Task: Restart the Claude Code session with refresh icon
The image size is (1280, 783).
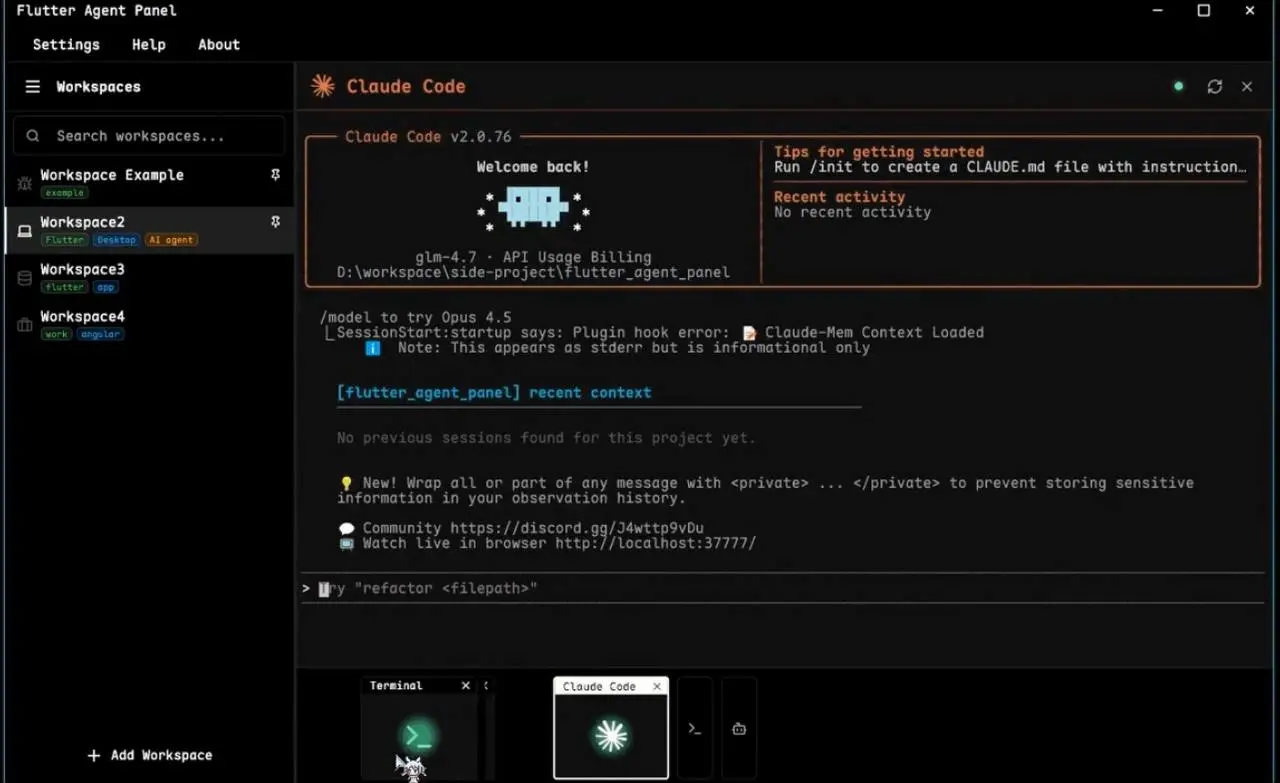Action: (1215, 87)
